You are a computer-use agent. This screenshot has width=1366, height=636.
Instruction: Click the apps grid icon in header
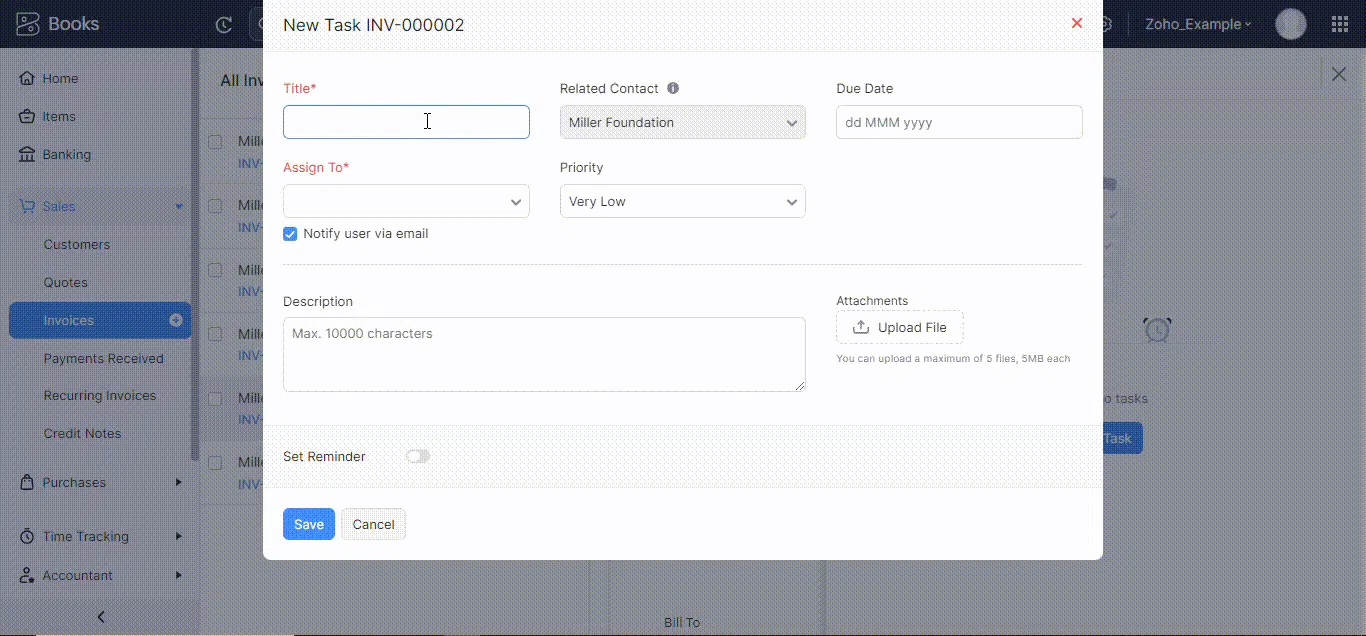pyautogui.click(x=1340, y=24)
